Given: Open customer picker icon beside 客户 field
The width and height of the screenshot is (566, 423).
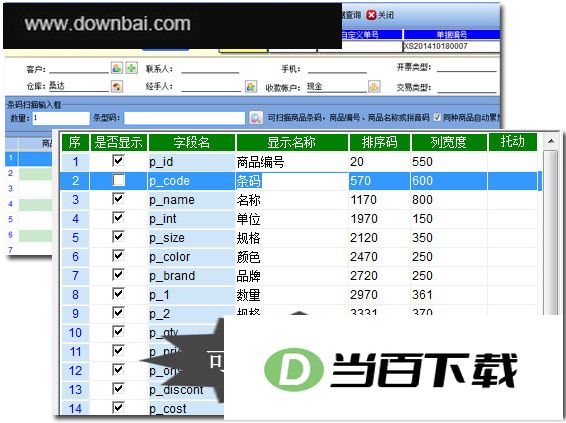Looking at the screenshot, I should (117, 67).
